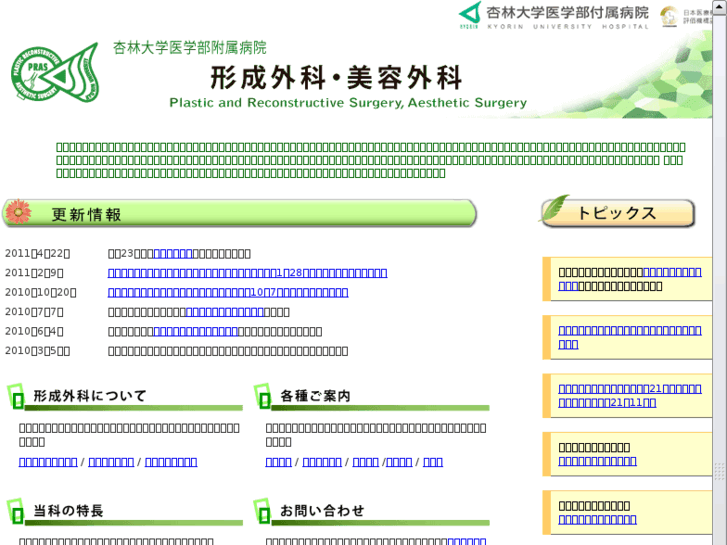Click the green square icon beside 各種ご案内

263,397
